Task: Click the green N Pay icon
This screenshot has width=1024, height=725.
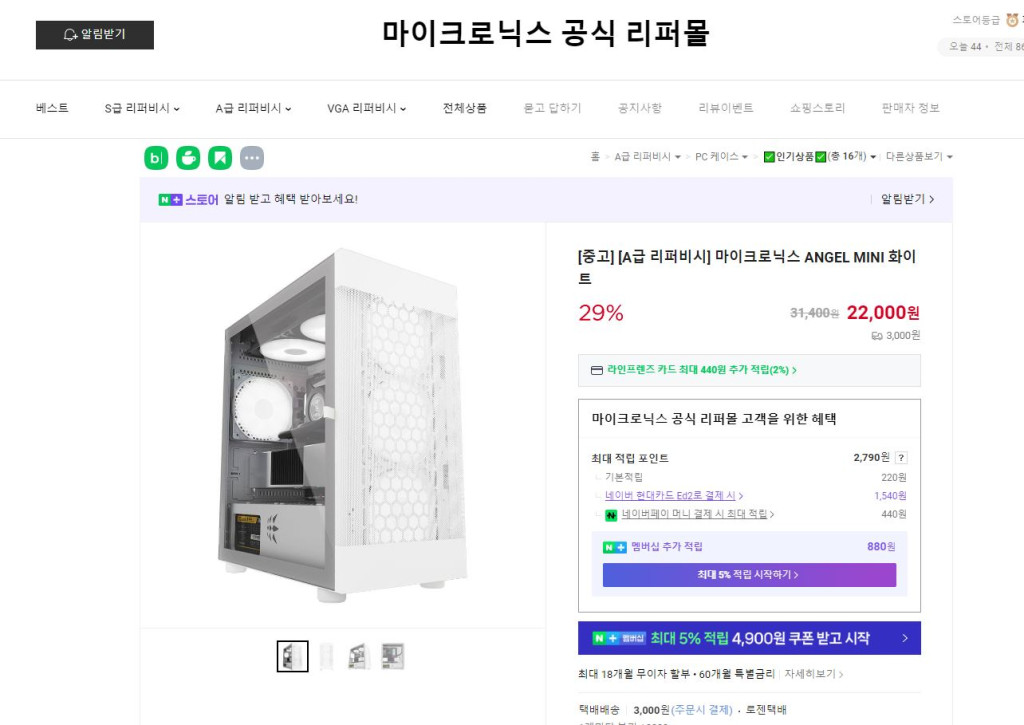Action: (611, 515)
